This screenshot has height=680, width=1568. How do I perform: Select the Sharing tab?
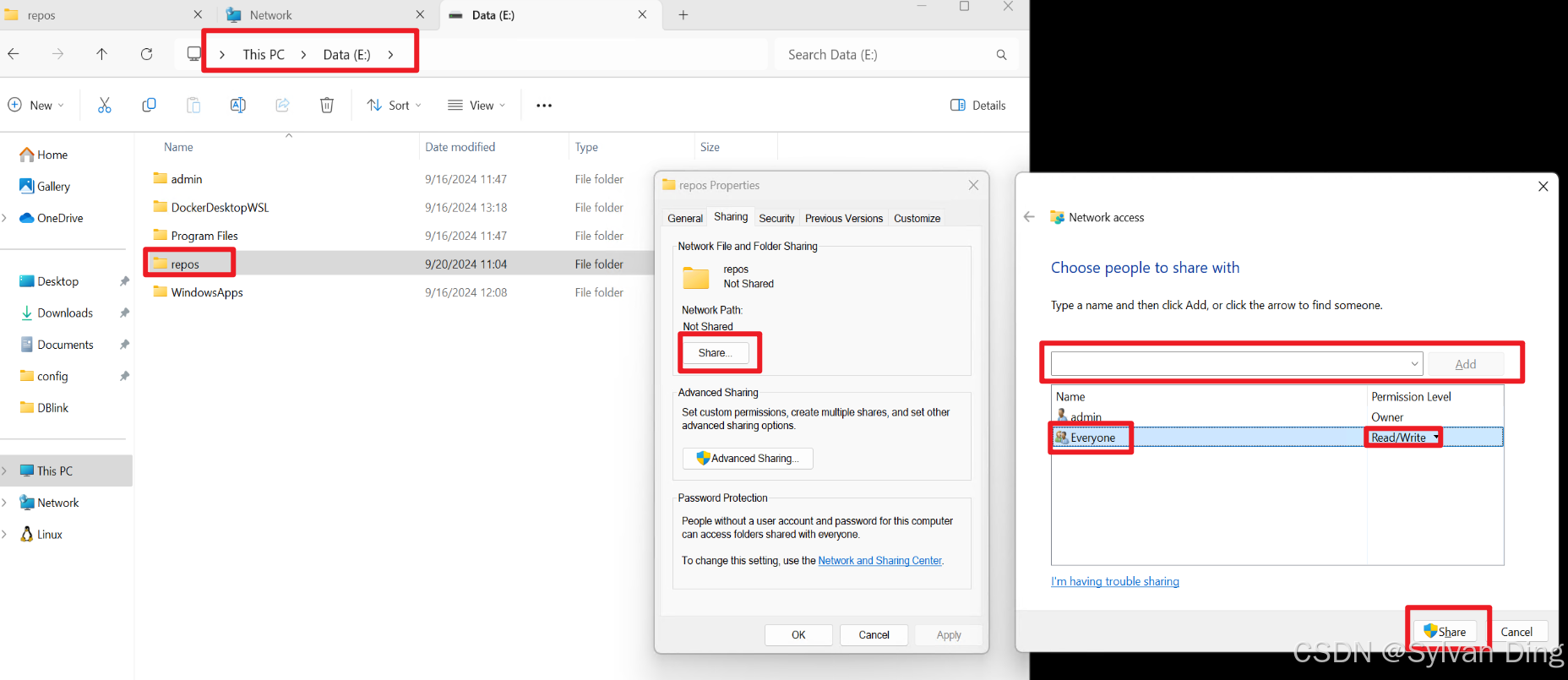click(731, 217)
